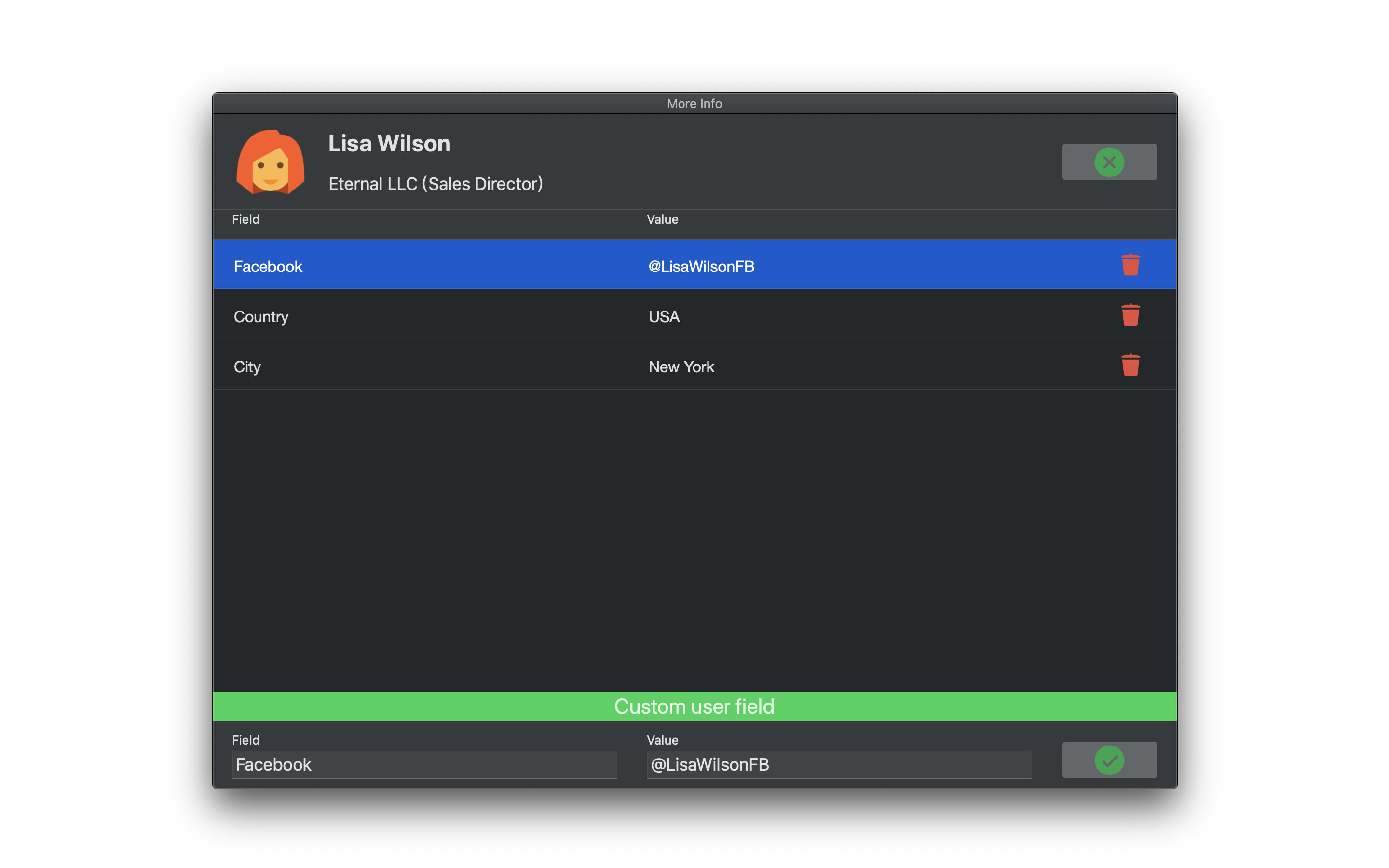Click Lisa Wilson's avatar picture
Image resolution: width=1389 pixels, height=868 pixels.
(x=271, y=163)
